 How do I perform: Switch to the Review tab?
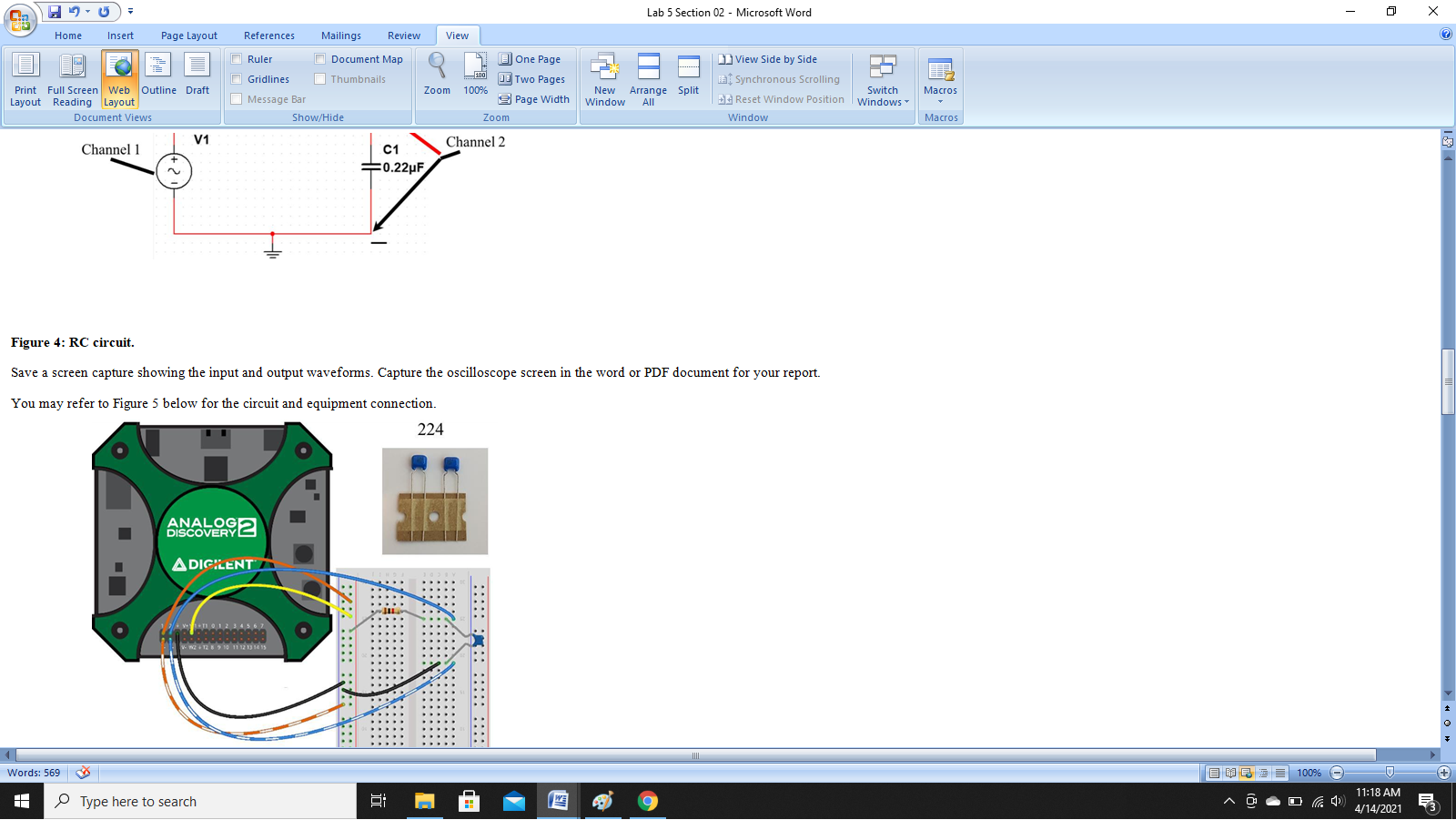tap(403, 35)
